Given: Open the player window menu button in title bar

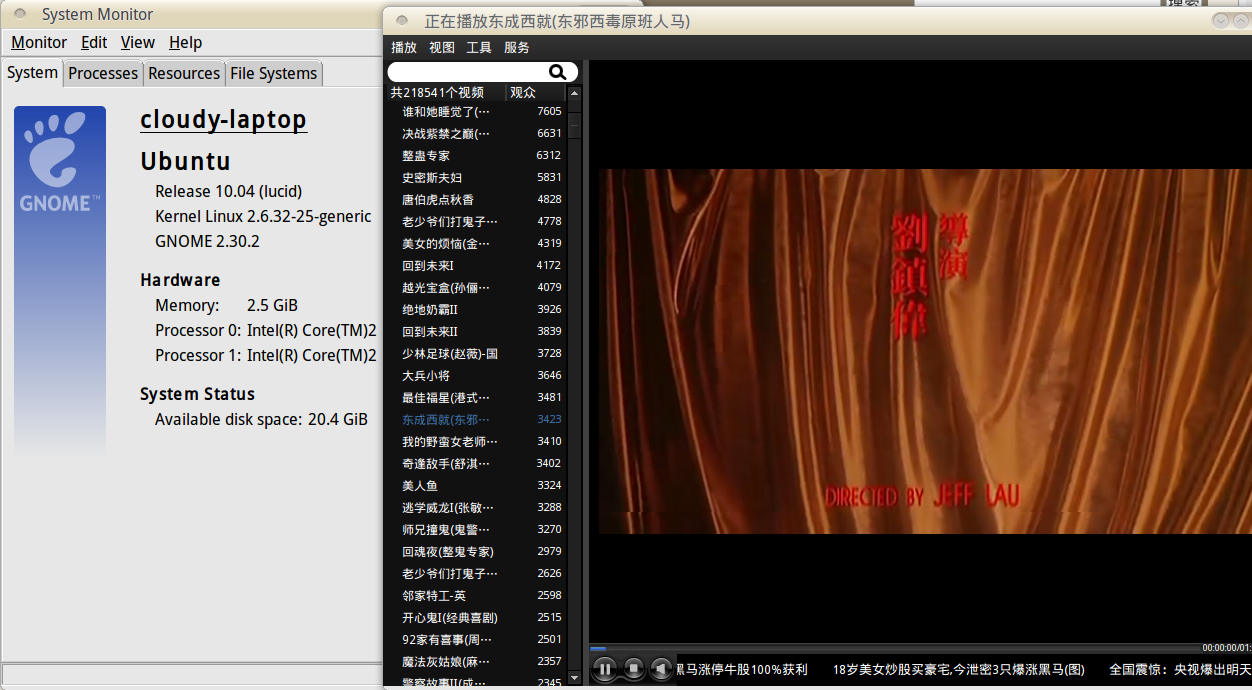Looking at the screenshot, I should pyautogui.click(x=402, y=20).
